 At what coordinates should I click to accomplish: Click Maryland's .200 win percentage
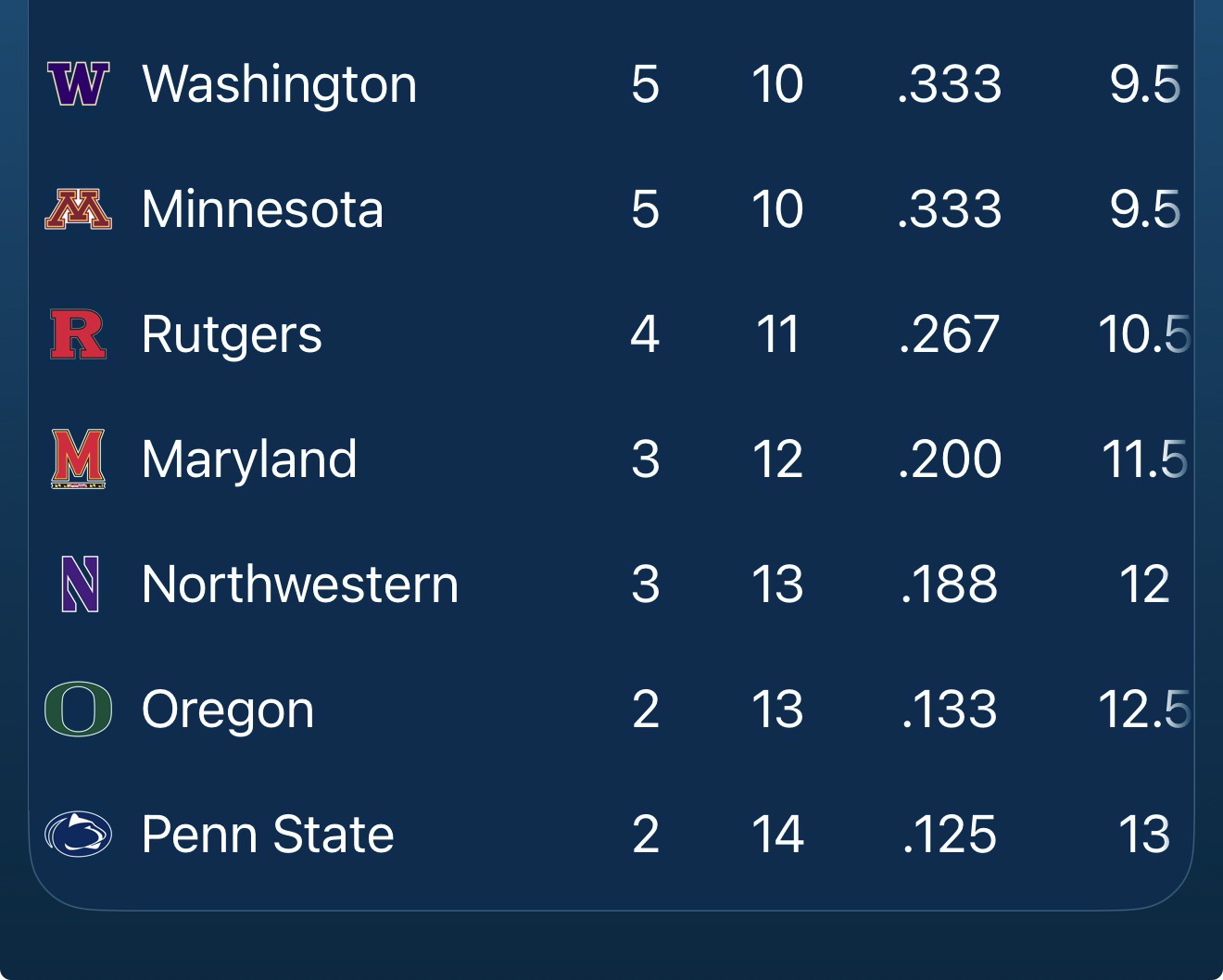950,459
